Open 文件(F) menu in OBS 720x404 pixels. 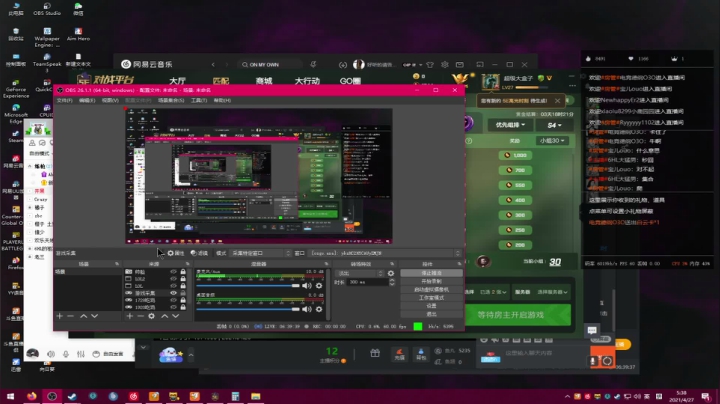pyautogui.click(x=64, y=100)
